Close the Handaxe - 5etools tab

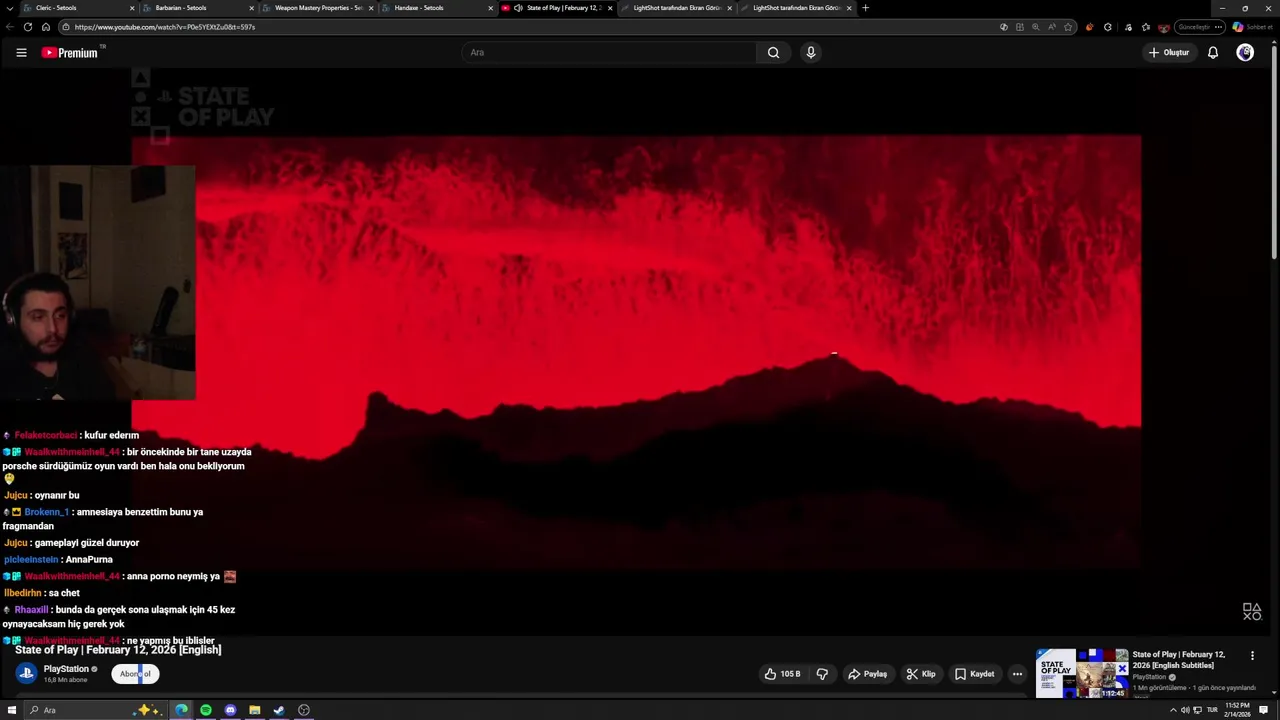point(491,8)
